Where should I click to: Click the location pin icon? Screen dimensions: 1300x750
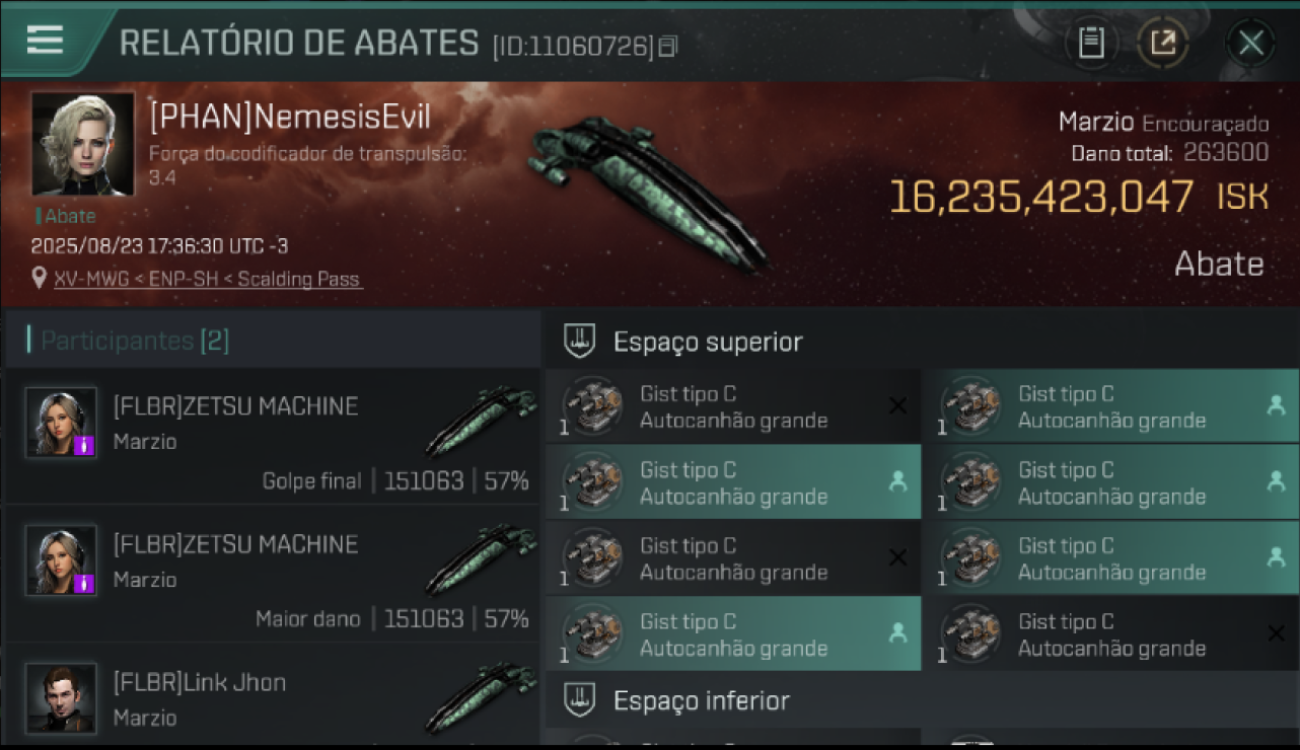(x=39, y=279)
